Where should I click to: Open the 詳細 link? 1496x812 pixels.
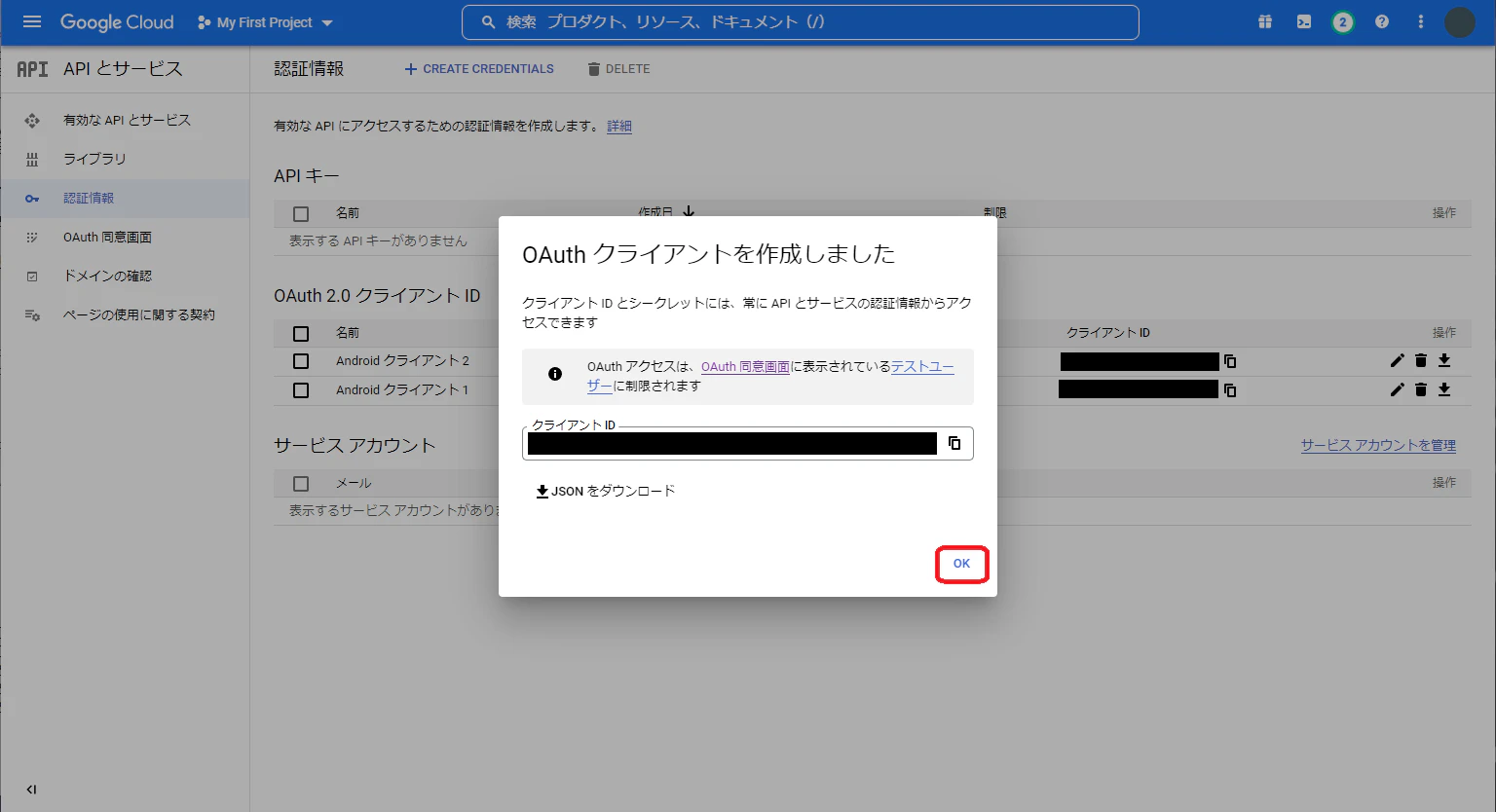tap(619, 126)
